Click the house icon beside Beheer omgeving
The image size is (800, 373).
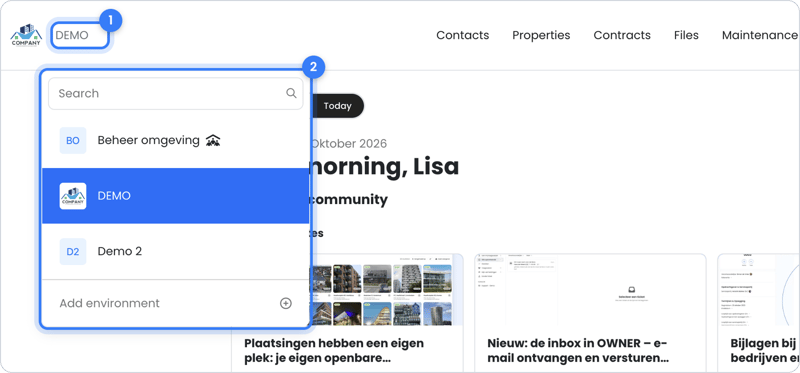pos(213,140)
